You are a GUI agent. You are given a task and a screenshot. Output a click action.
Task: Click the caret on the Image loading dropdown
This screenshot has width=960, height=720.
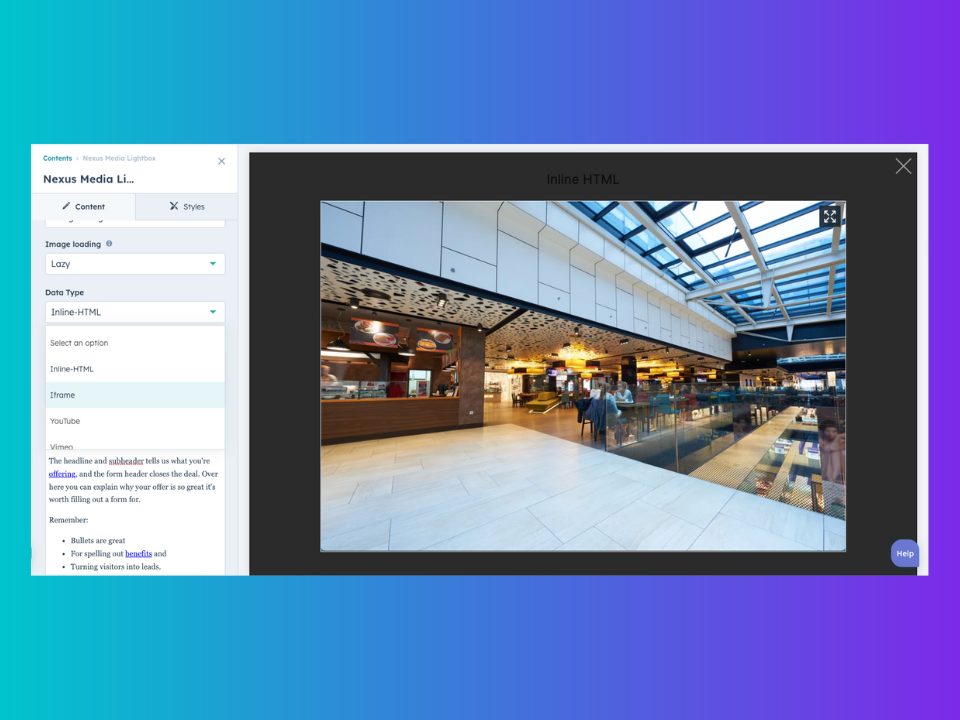[x=214, y=263]
